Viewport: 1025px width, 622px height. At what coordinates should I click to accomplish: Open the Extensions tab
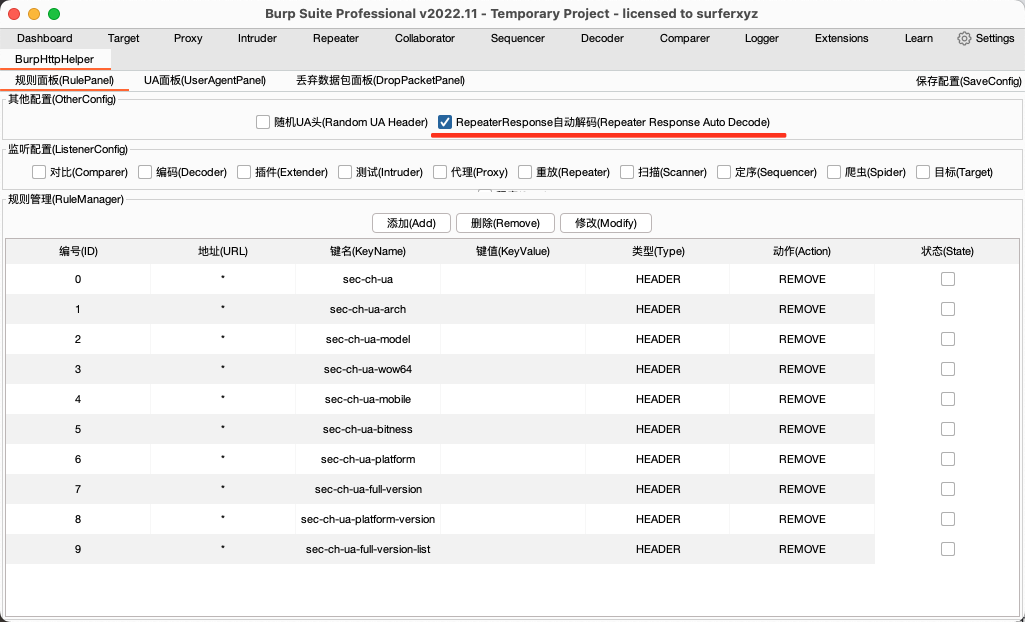point(841,39)
